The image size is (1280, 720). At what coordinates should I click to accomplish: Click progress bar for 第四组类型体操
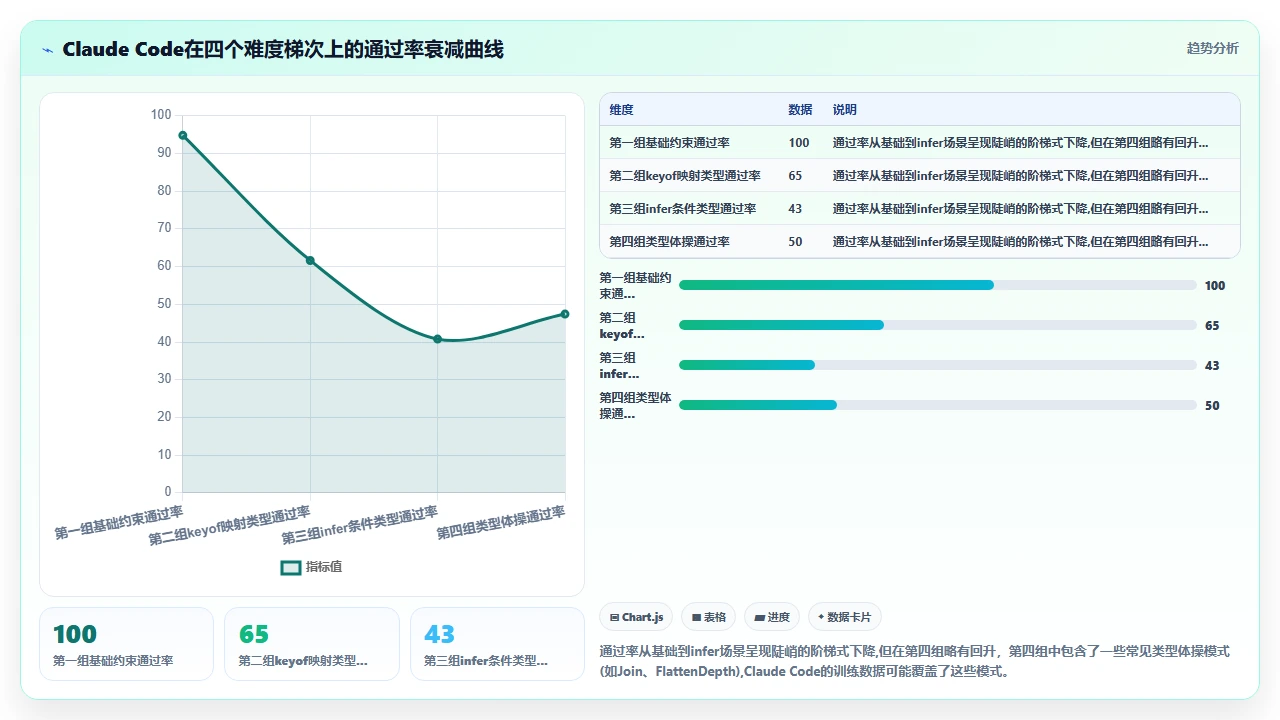click(937, 405)
